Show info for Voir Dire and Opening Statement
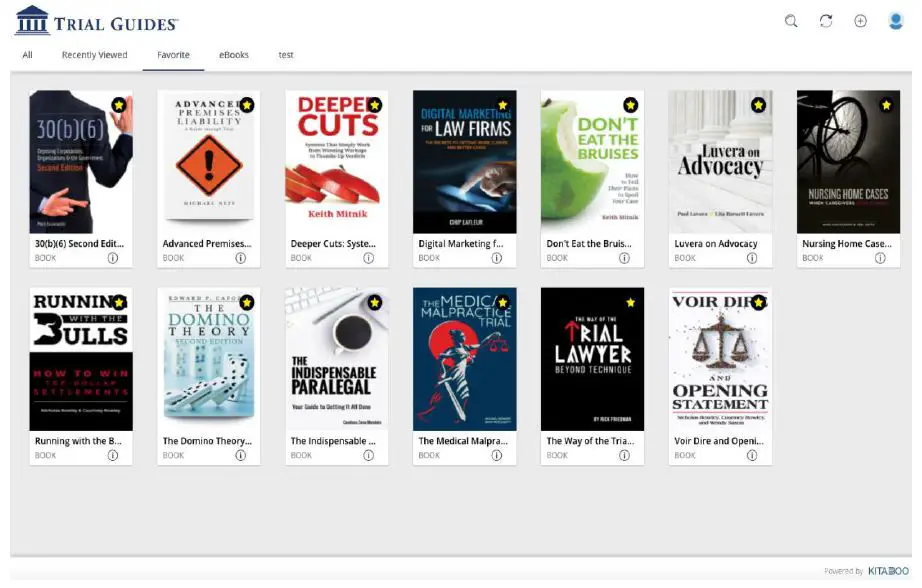The image size is (922, 588). click(x=752, y=456)
